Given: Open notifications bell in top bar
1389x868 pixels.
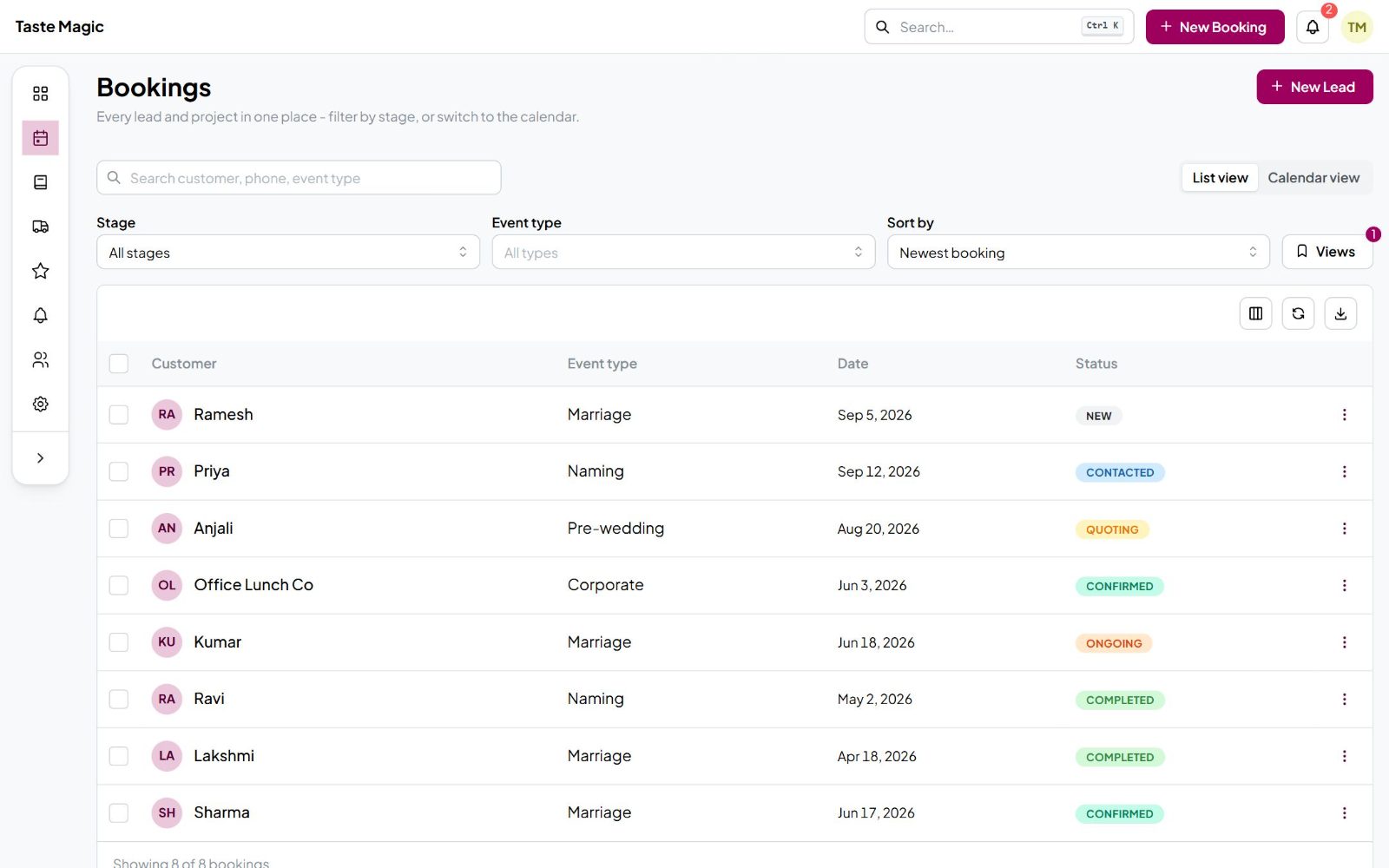Looking at the screenshot, I should (x=1313, y=27).
